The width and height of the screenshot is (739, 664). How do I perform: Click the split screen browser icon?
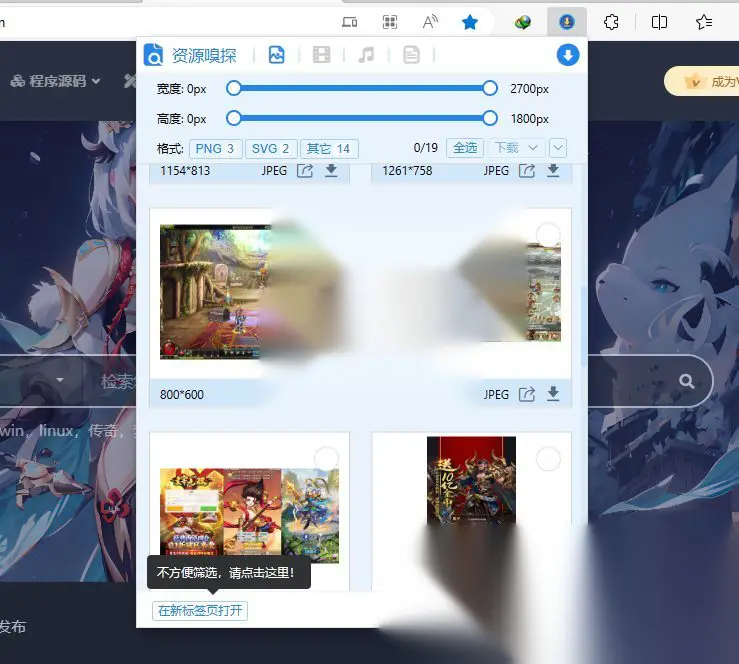[659, 22]
